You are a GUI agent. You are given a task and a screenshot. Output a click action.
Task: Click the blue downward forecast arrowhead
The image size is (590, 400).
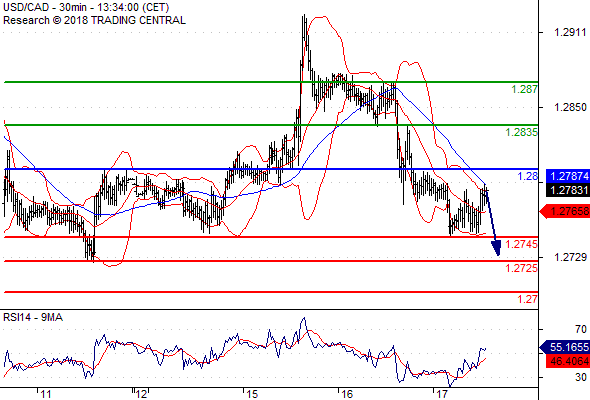pos(496,248)
